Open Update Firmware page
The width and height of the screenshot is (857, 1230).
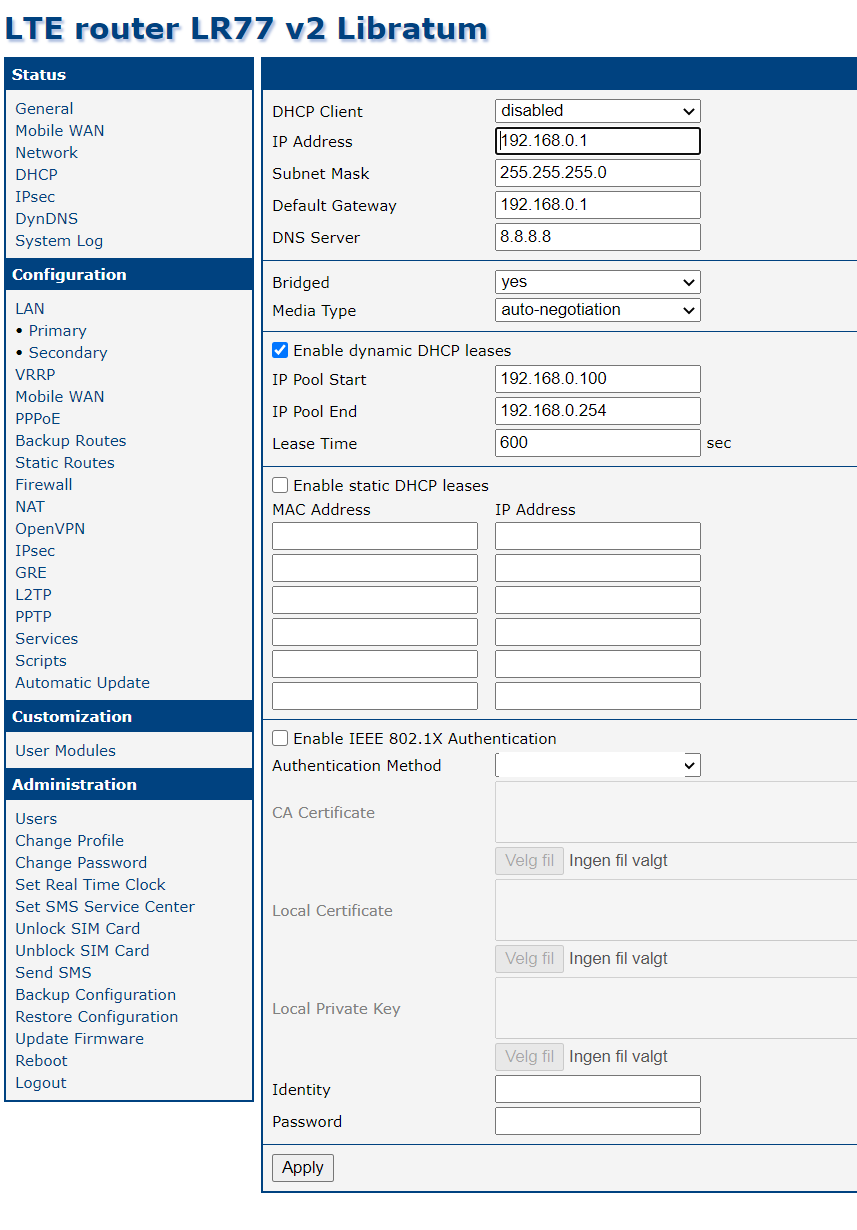tap(79, 1039)
